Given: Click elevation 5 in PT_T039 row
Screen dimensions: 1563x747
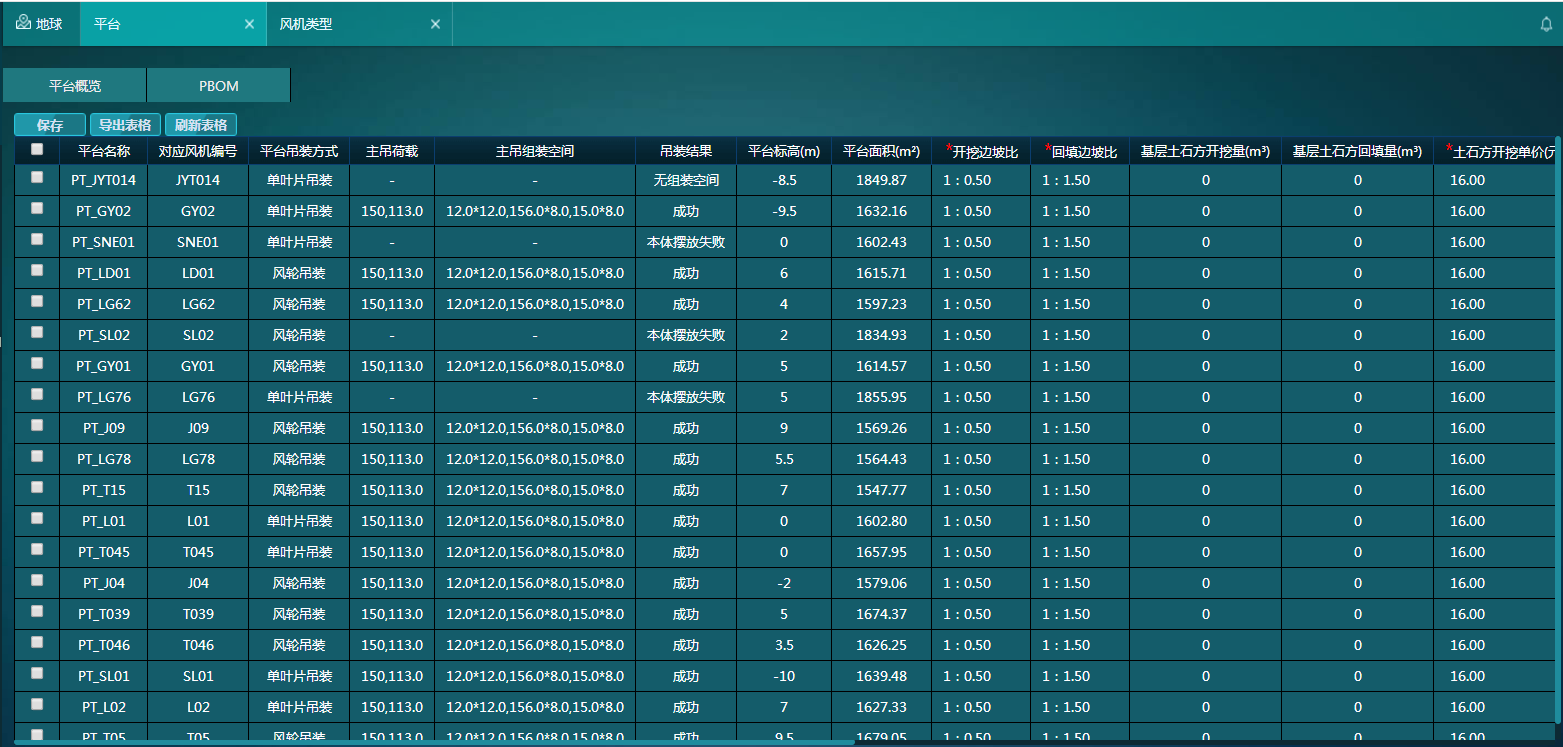Looking at the screenshot, I should tap(784, 614).
